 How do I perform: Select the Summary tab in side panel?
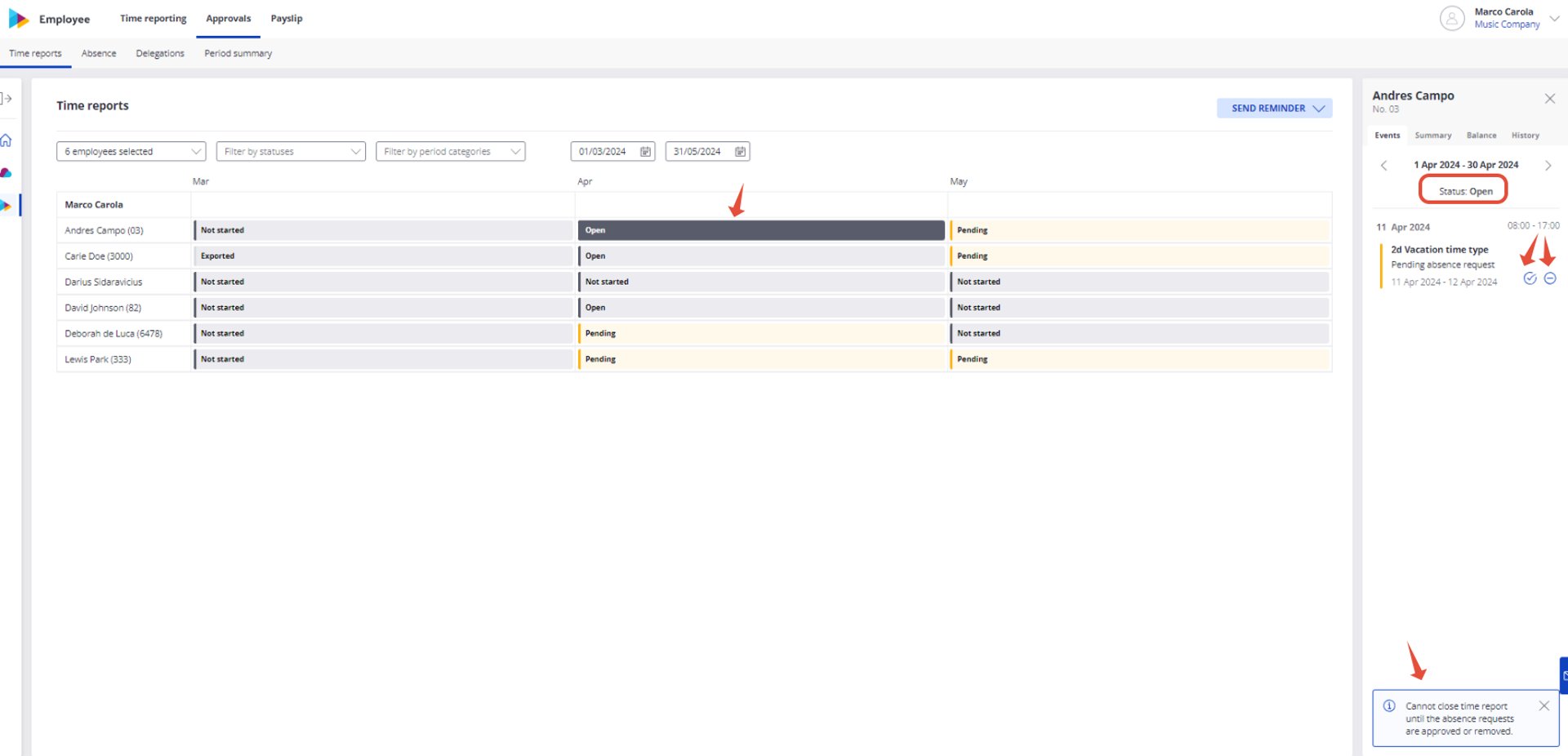point(1433,136)
